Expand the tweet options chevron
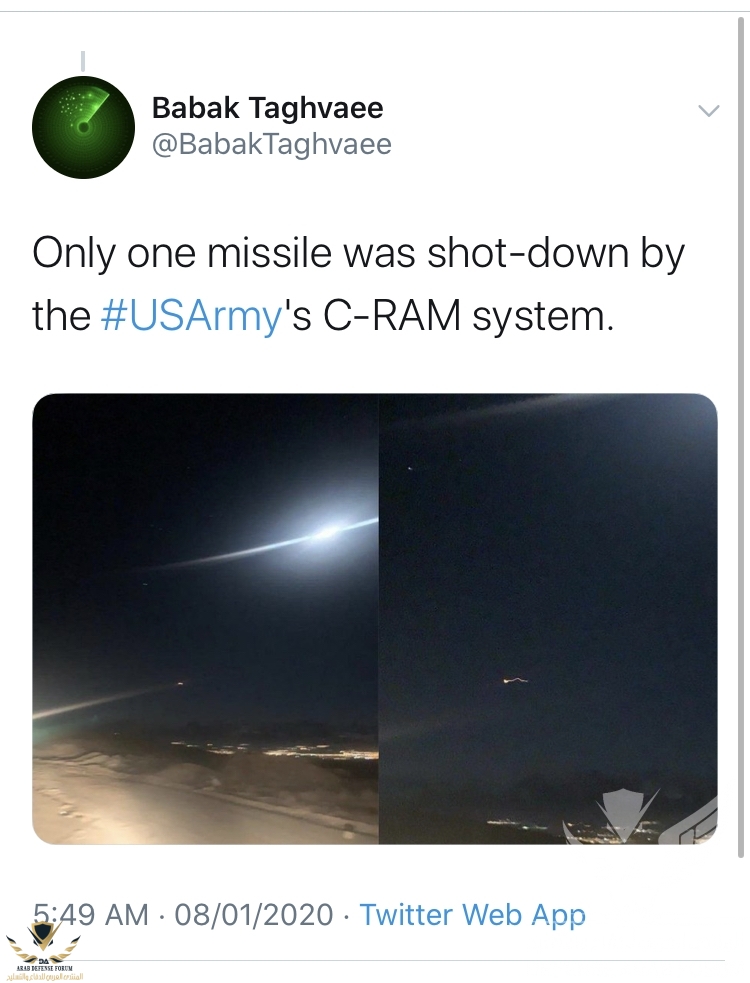The image size is (750, 983). 708,110
